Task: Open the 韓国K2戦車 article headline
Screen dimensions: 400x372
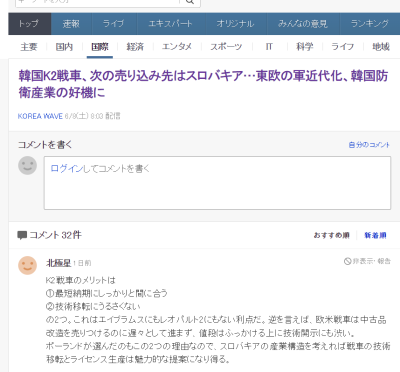Action: click(203, 84)
